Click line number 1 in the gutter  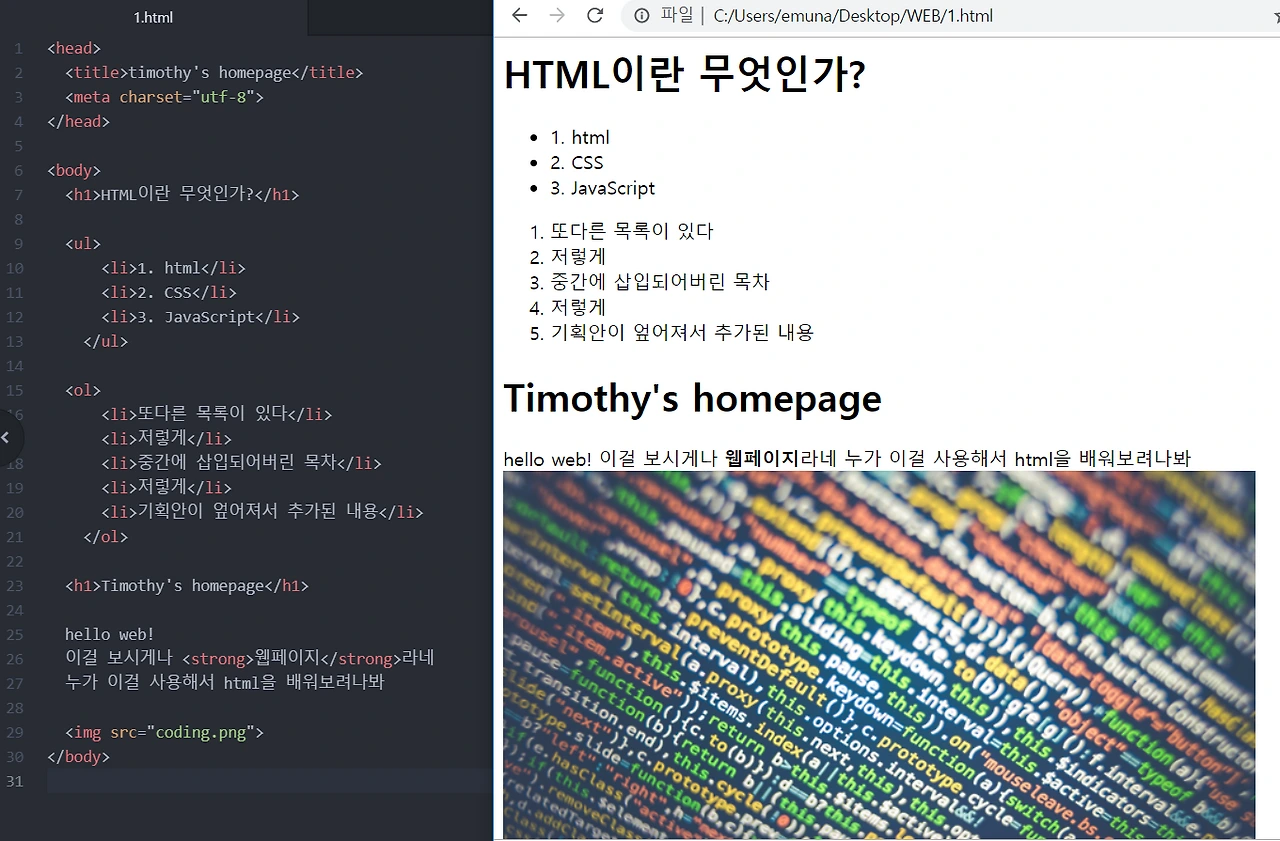(x=18, y=48)
